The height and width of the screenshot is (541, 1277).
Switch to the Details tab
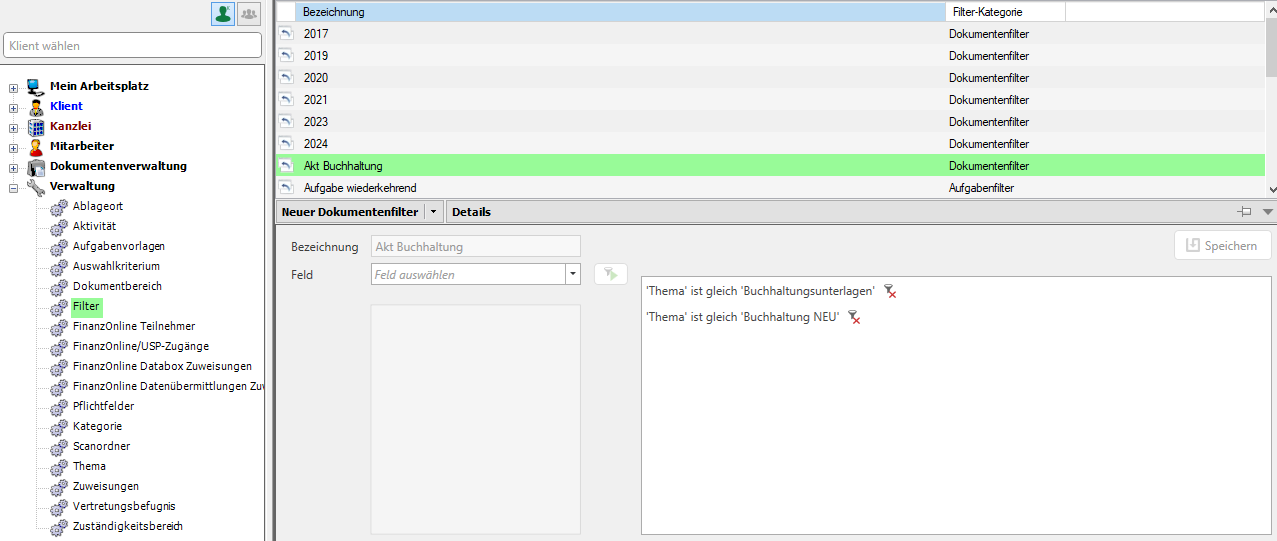471,212
